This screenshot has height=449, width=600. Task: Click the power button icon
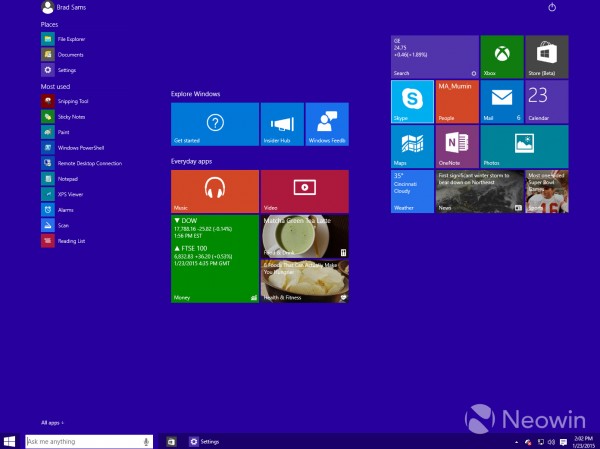[x=552, y=8]
